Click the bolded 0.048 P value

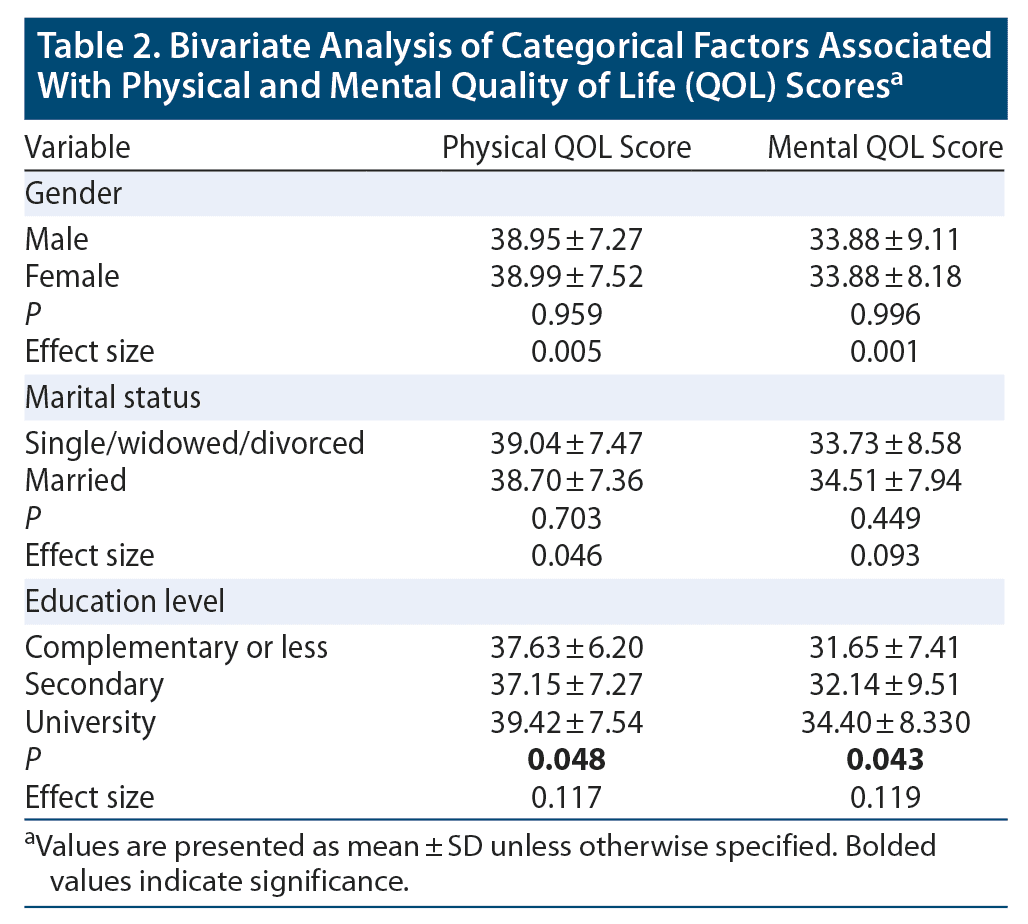(567, 759)
